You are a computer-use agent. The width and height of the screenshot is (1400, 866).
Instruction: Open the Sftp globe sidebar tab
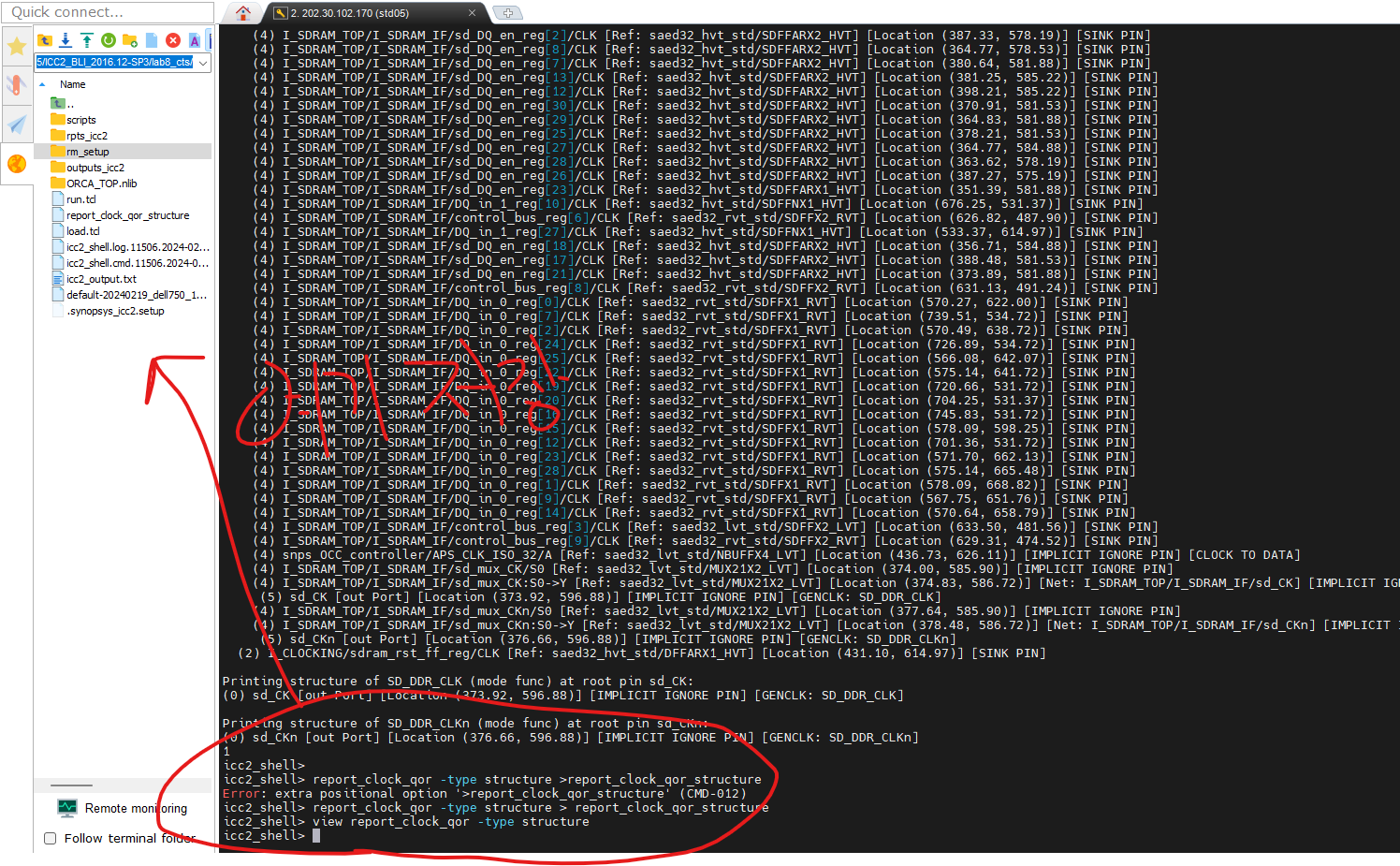[x=17, y=164]
